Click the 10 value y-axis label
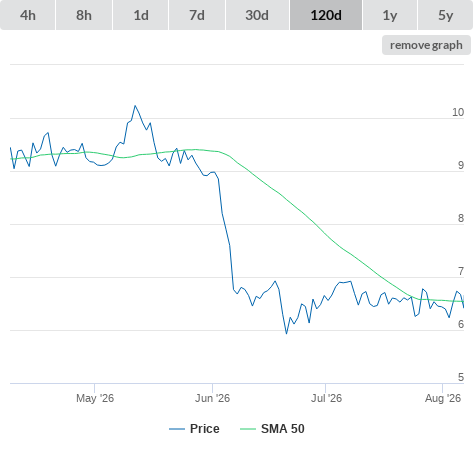 pyautogui.click(x=458, y=112)
